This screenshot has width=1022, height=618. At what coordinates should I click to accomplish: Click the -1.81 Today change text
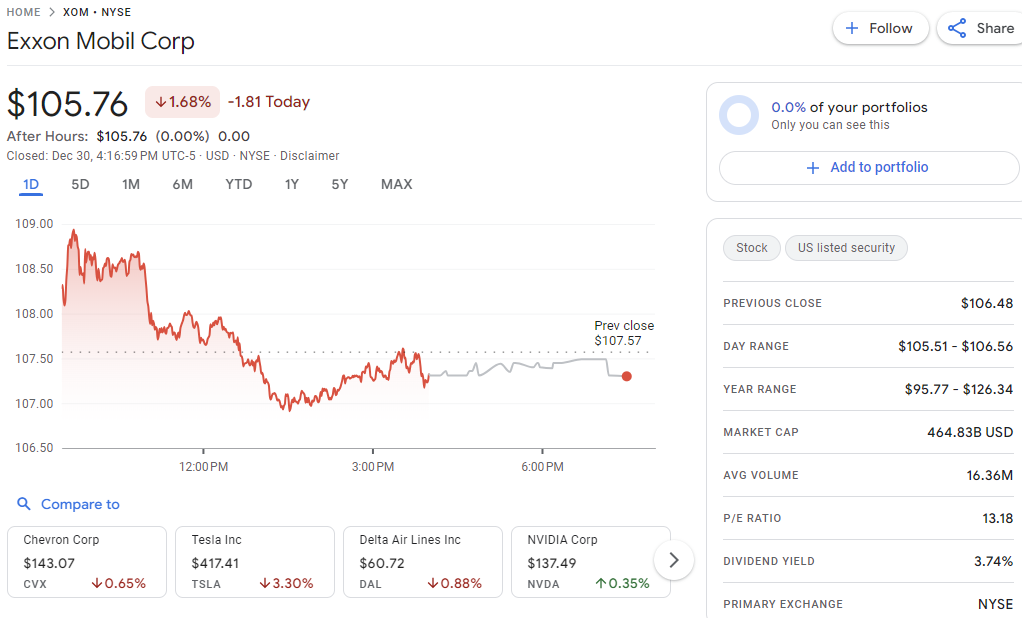point(269,102)
